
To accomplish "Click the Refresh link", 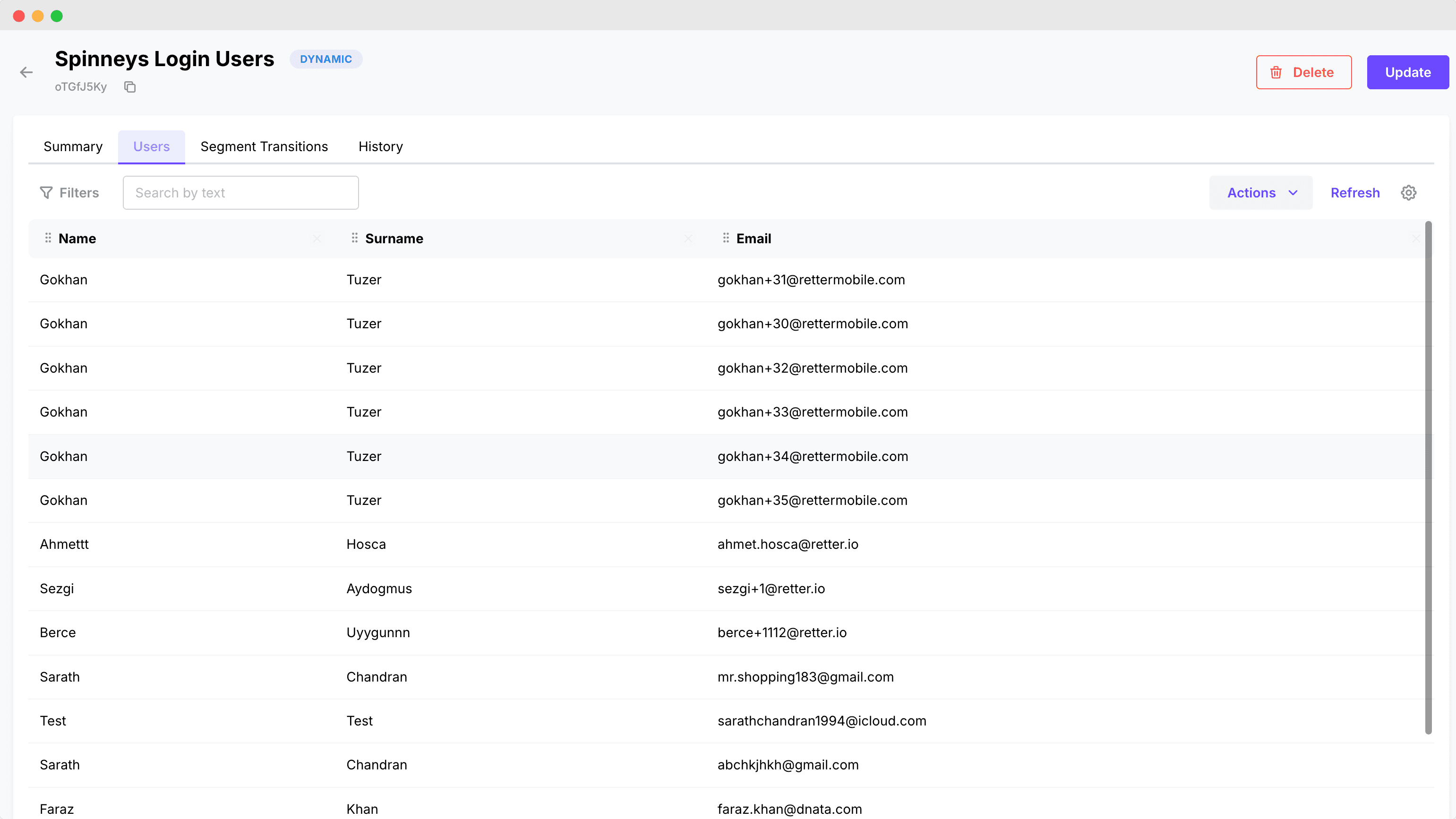I will (x=1355, y=193).
